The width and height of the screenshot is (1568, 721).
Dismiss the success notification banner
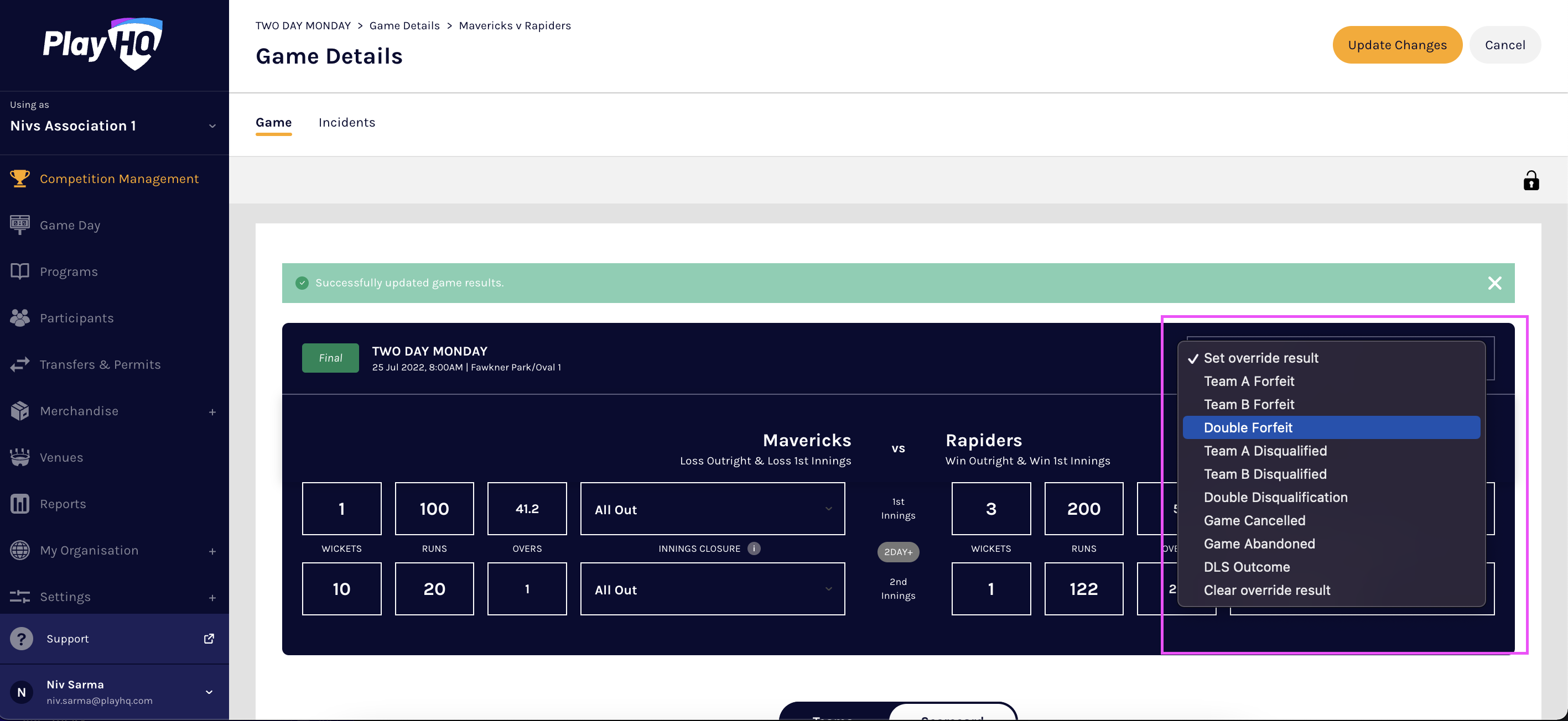point(1494,283)
